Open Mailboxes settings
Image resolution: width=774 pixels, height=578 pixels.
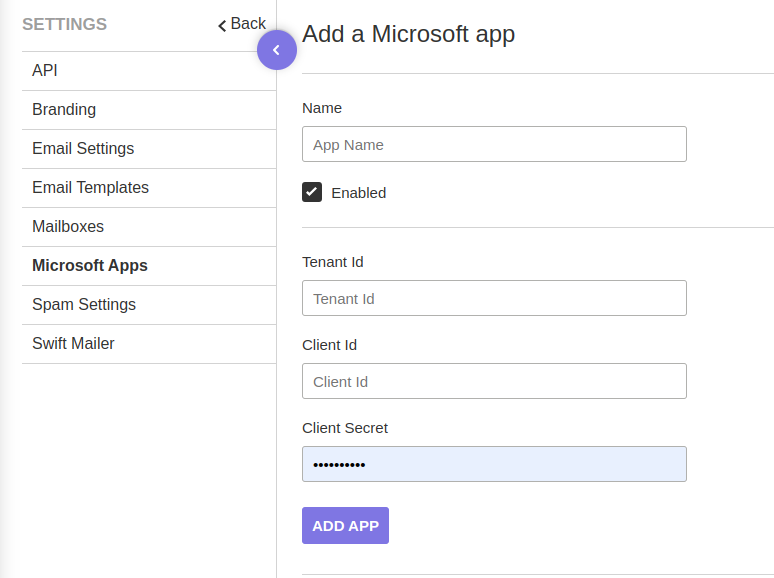pos(149,227)
